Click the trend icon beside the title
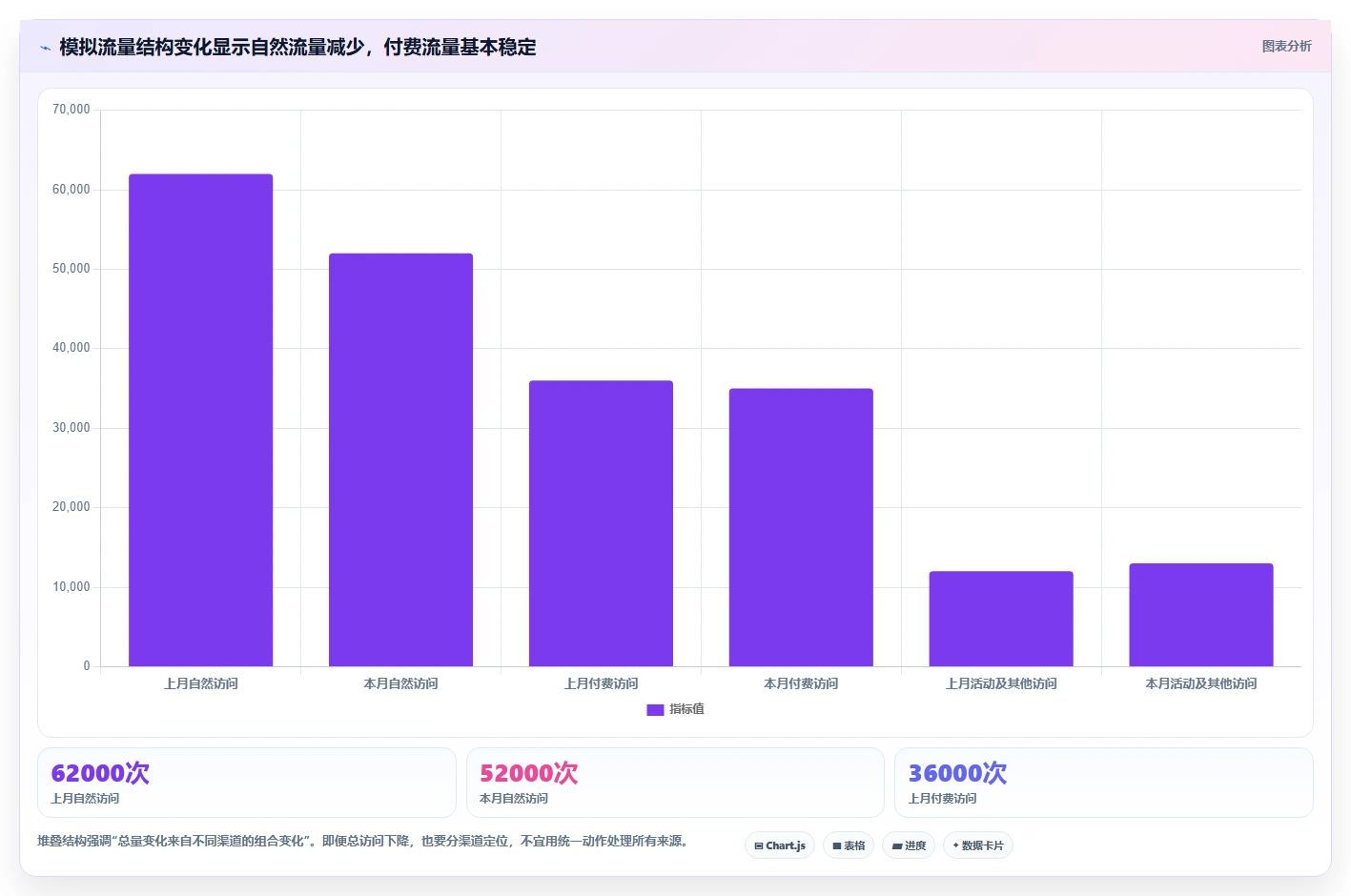This screenshot has width=1351, height=896. point(45,48)
